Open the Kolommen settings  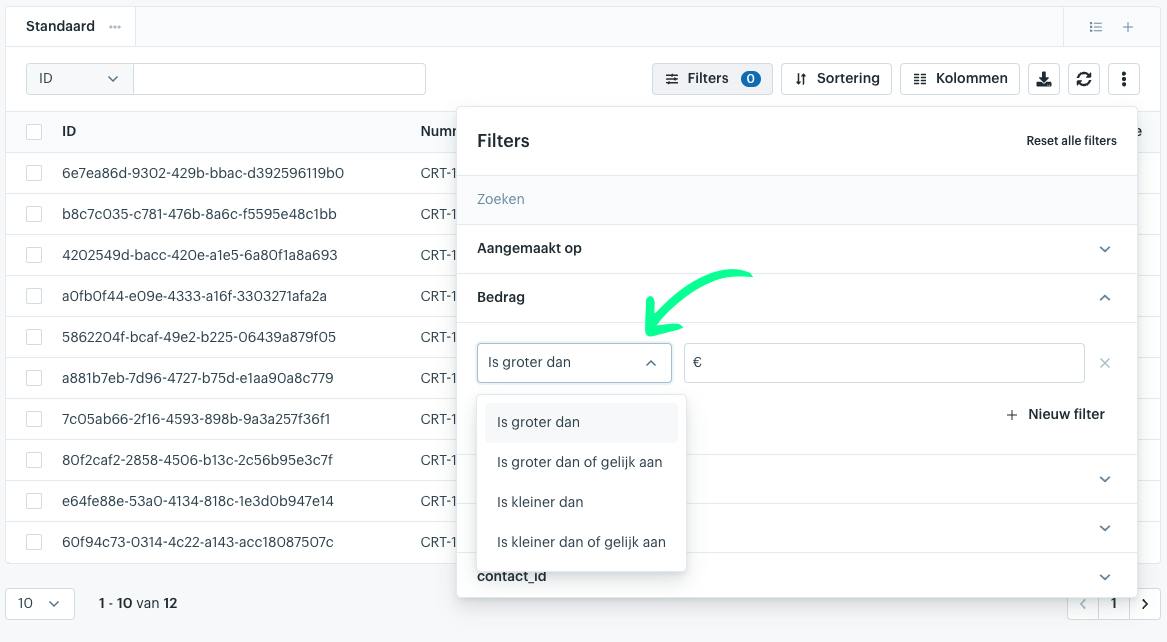point(960,79)
